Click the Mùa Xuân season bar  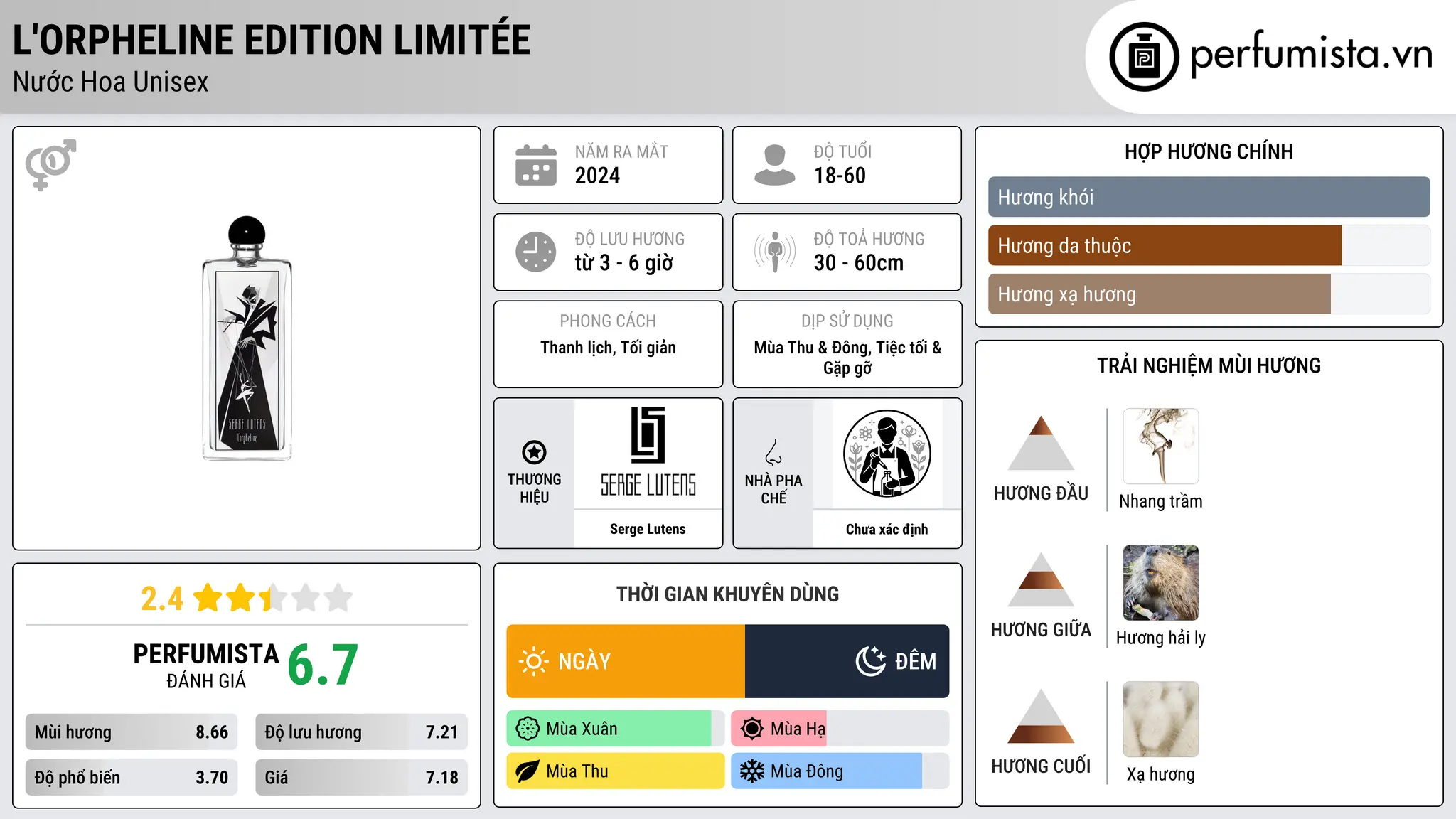tap(616, 729)
